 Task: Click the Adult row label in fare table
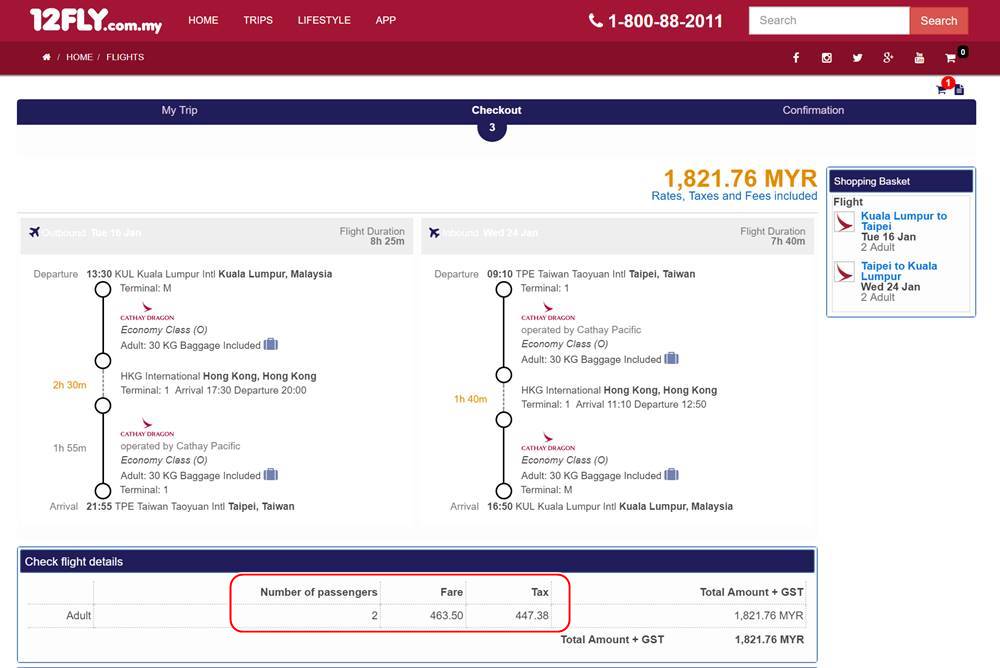[78, 616]
